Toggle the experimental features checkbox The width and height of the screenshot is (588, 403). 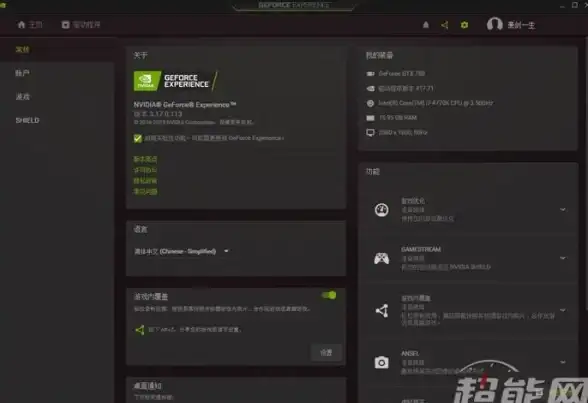[x=138, y=138]
